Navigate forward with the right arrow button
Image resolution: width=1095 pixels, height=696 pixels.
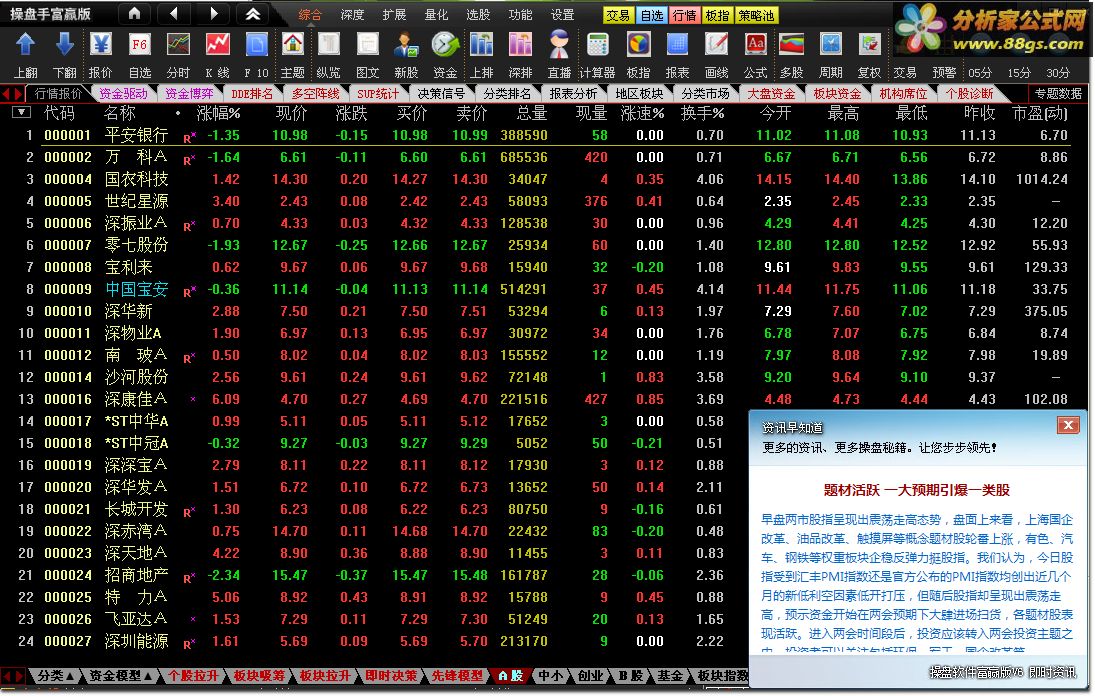click(x=214, y=13)
